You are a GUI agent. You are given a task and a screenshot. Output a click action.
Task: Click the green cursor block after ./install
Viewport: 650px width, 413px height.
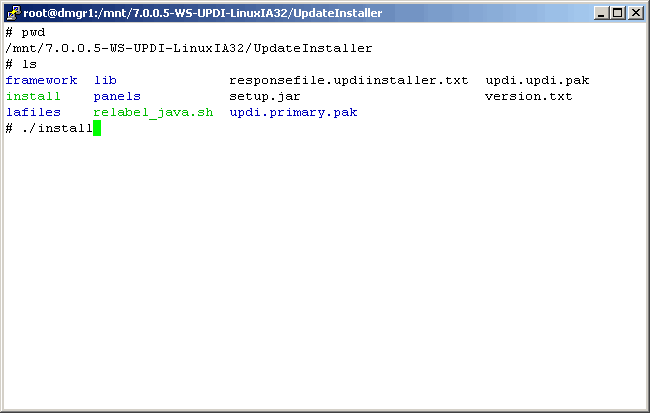click(x=98, y=128)
